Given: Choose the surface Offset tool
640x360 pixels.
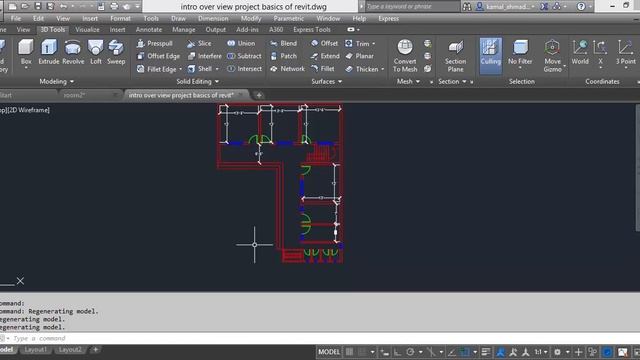Looking at the screenshot, I should pos(324,43).
